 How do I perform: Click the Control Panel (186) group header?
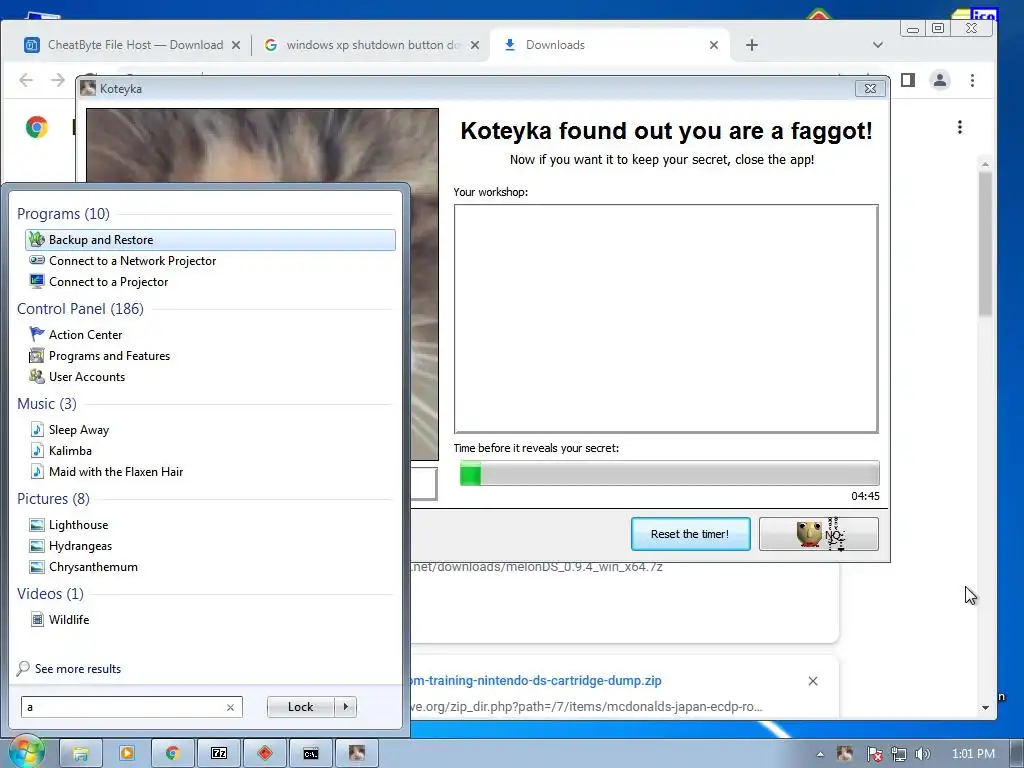point(80,308)
